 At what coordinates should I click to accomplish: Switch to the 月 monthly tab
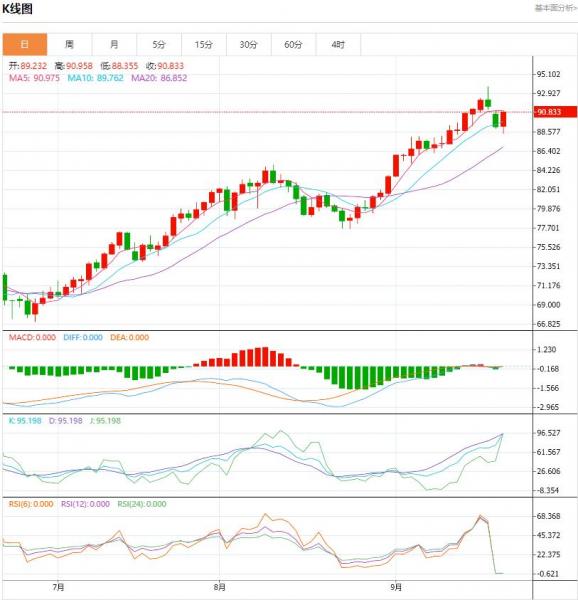tap(114, 44)
